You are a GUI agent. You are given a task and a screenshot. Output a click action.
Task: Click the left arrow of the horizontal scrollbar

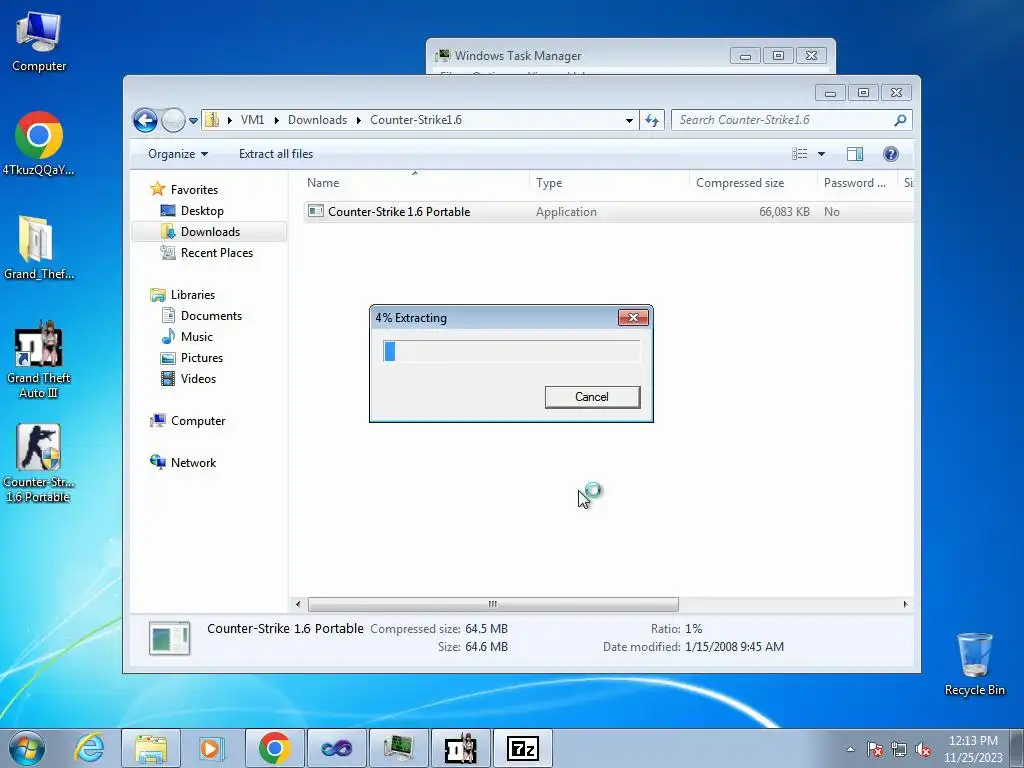pos(298,604)
